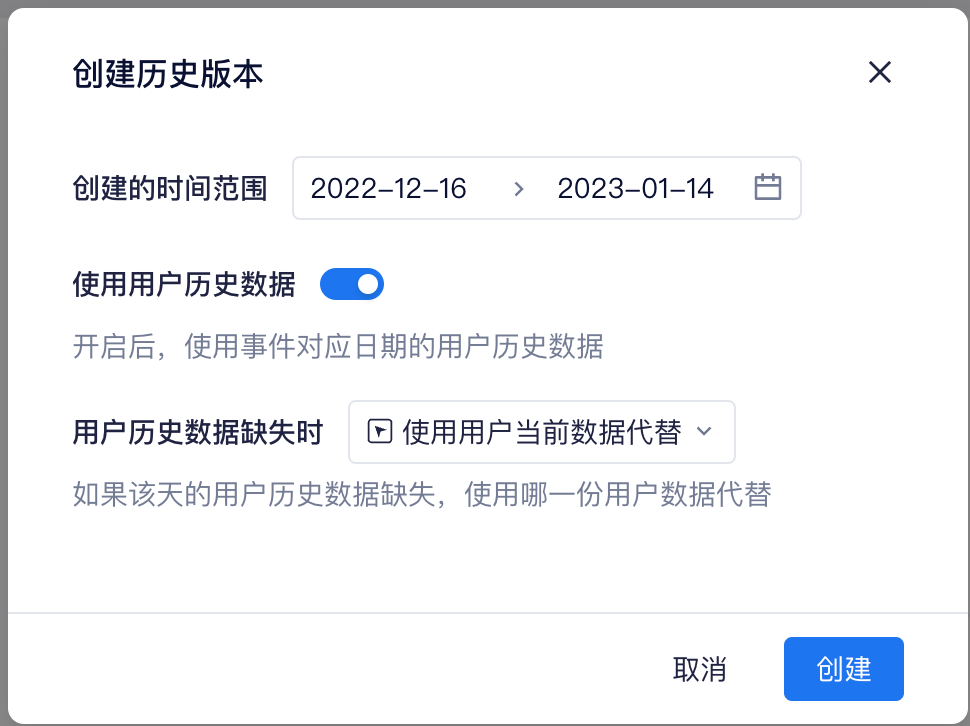Click the 创建的时间范围 label
Image resolution: width=970 pixels, height=726 pixels.
pos(170,189)
